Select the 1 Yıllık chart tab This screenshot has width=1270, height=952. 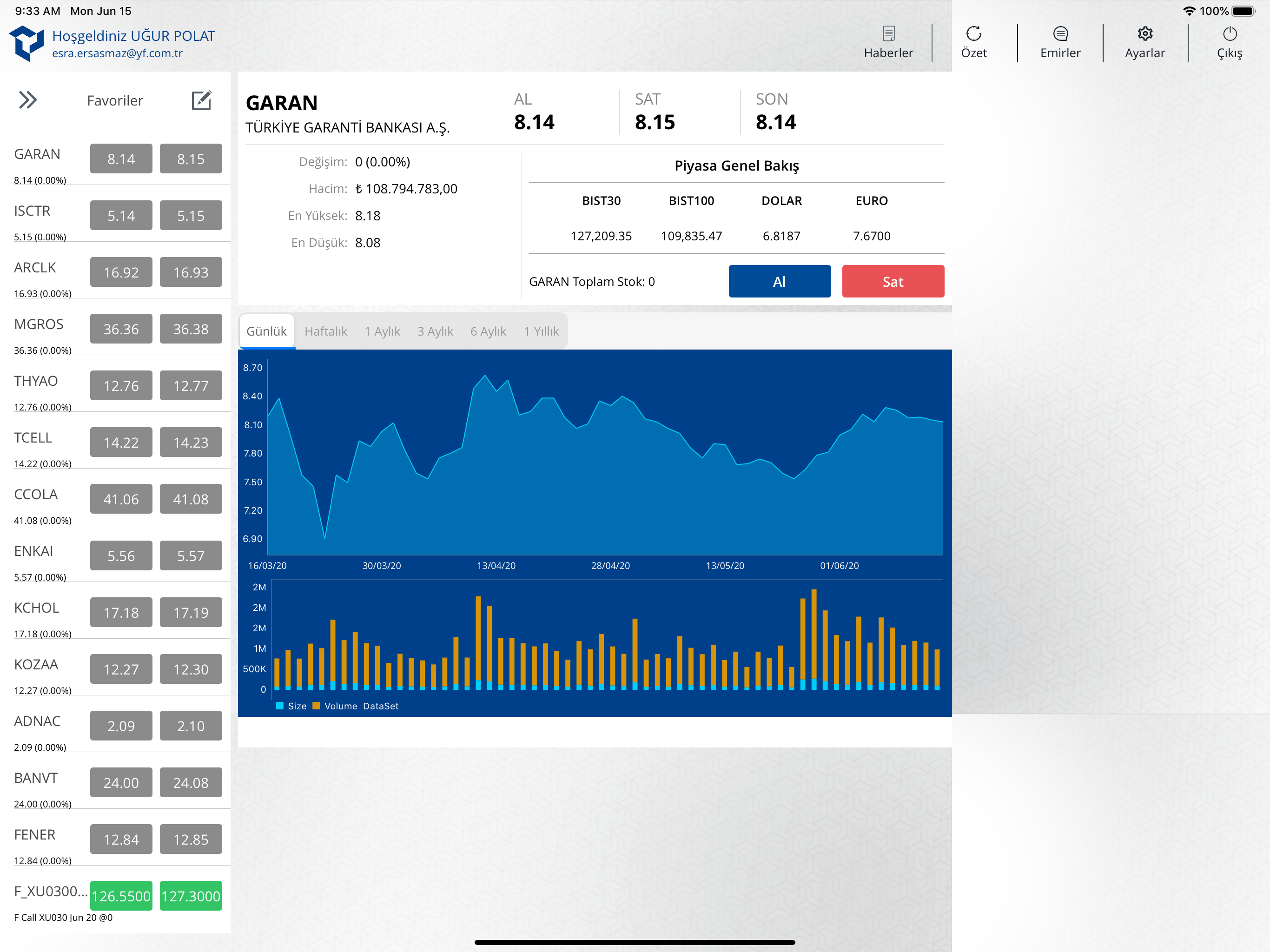tap(541, 331)
